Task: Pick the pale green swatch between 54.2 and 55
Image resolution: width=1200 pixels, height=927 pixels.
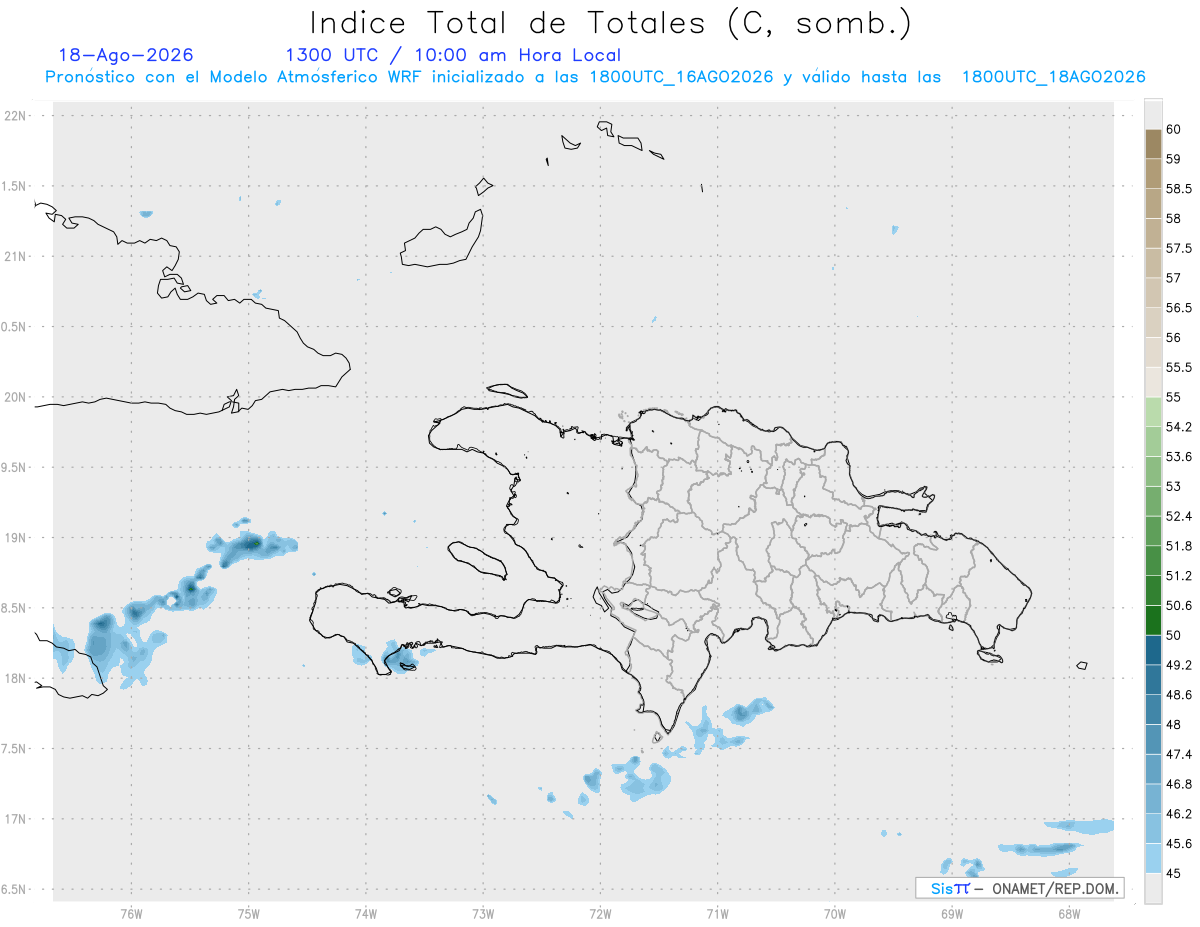Action: [1153, 412]
